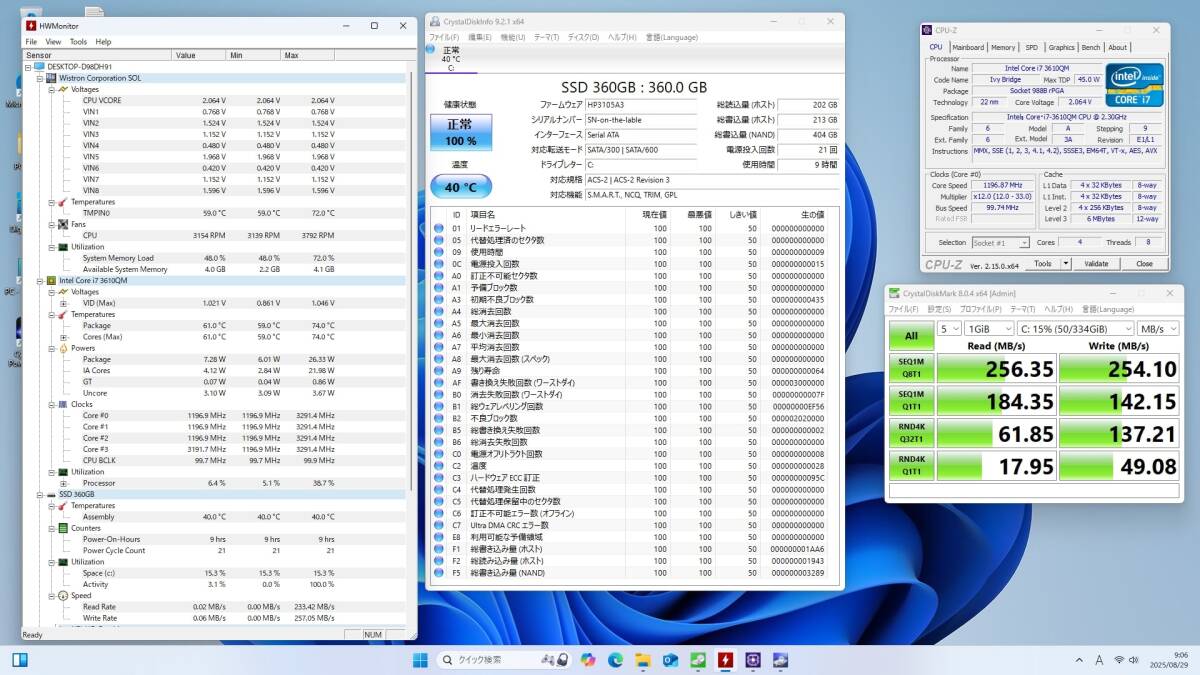Switch to HWMonitor via red lightning taskbar icon
The width and height of the screenshot is (1200, 675).
pos(725,660)
